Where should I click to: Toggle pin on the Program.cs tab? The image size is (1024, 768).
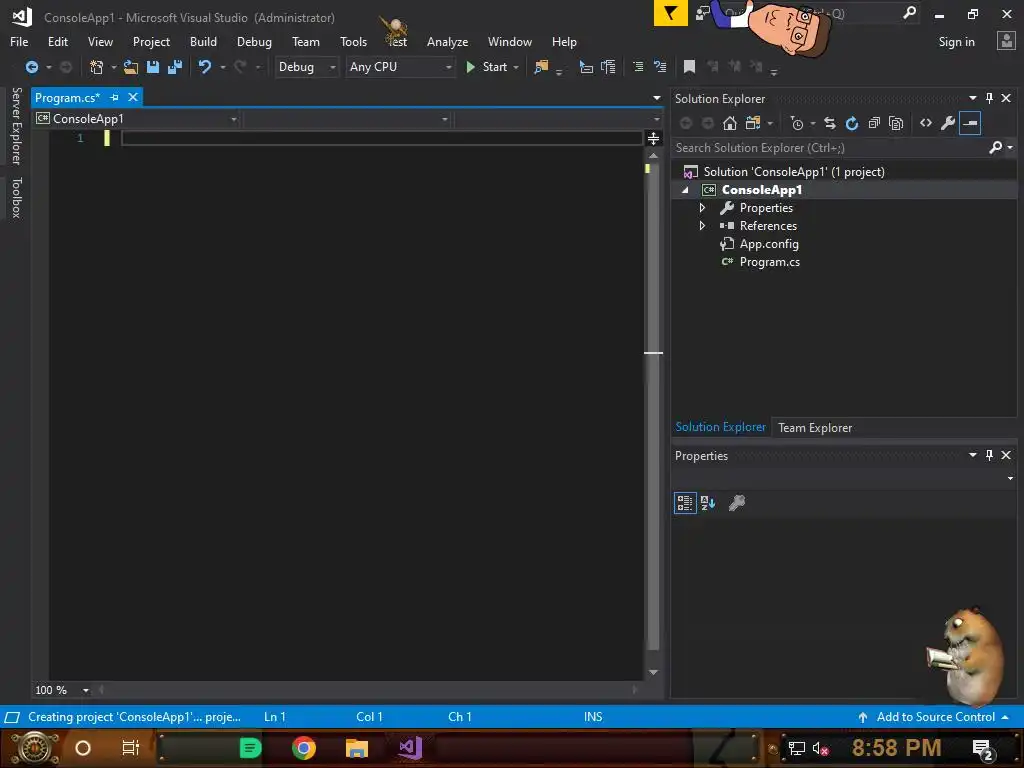coord(114,97)
